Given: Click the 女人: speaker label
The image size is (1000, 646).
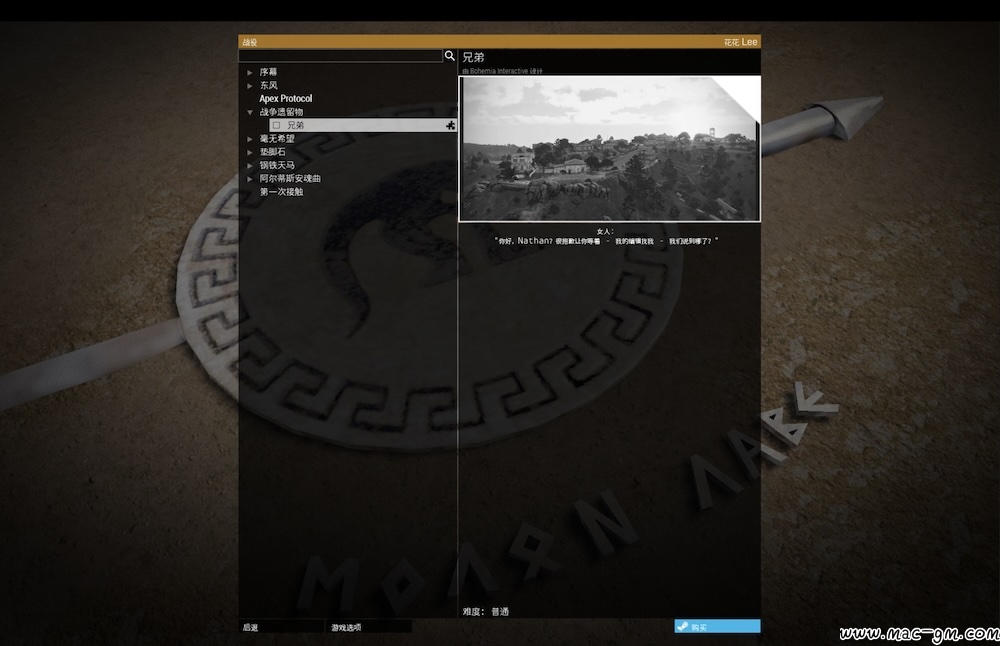Looking at the screenshot, I should point(605,231).
